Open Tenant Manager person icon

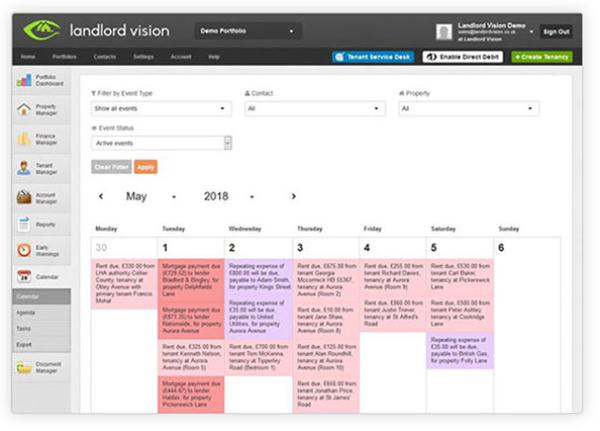pos(24,168)
